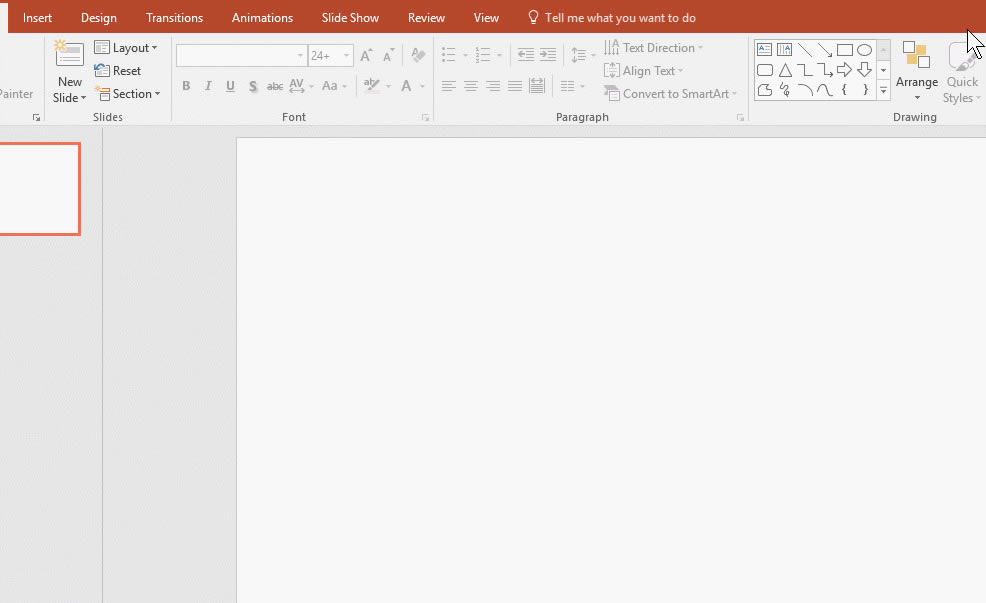Click the Decrease List Level icon
The height and width of the screenshot is (603, 986).
[x=526, y=55]
